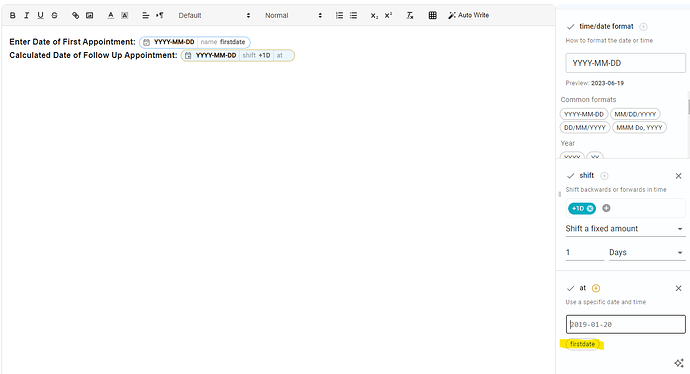
Task: Remove the shift setting with X
Action: tap(679, 176)
